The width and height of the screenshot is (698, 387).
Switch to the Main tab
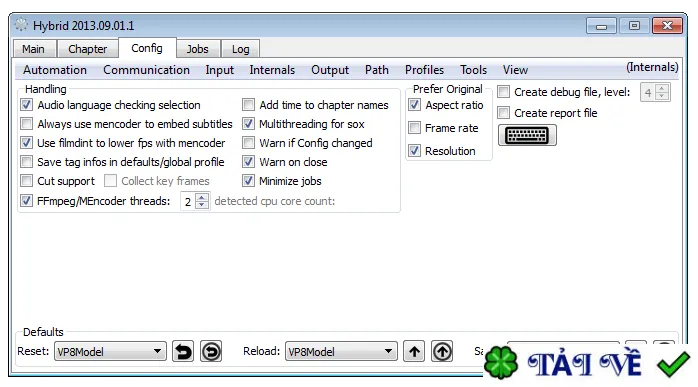pyautogui.click(x=34, y=49)
